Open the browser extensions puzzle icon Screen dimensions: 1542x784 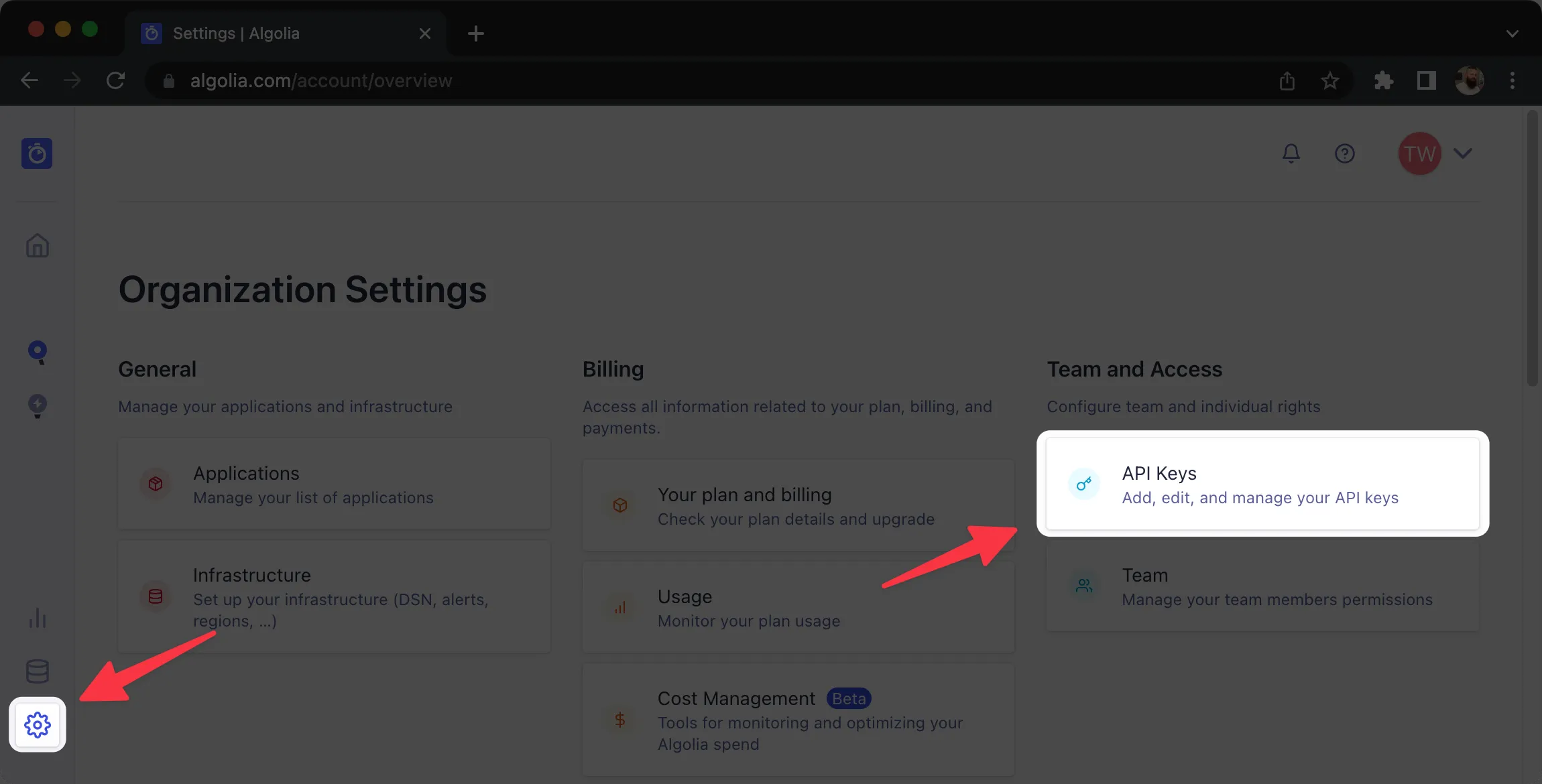pos(1384,80)
